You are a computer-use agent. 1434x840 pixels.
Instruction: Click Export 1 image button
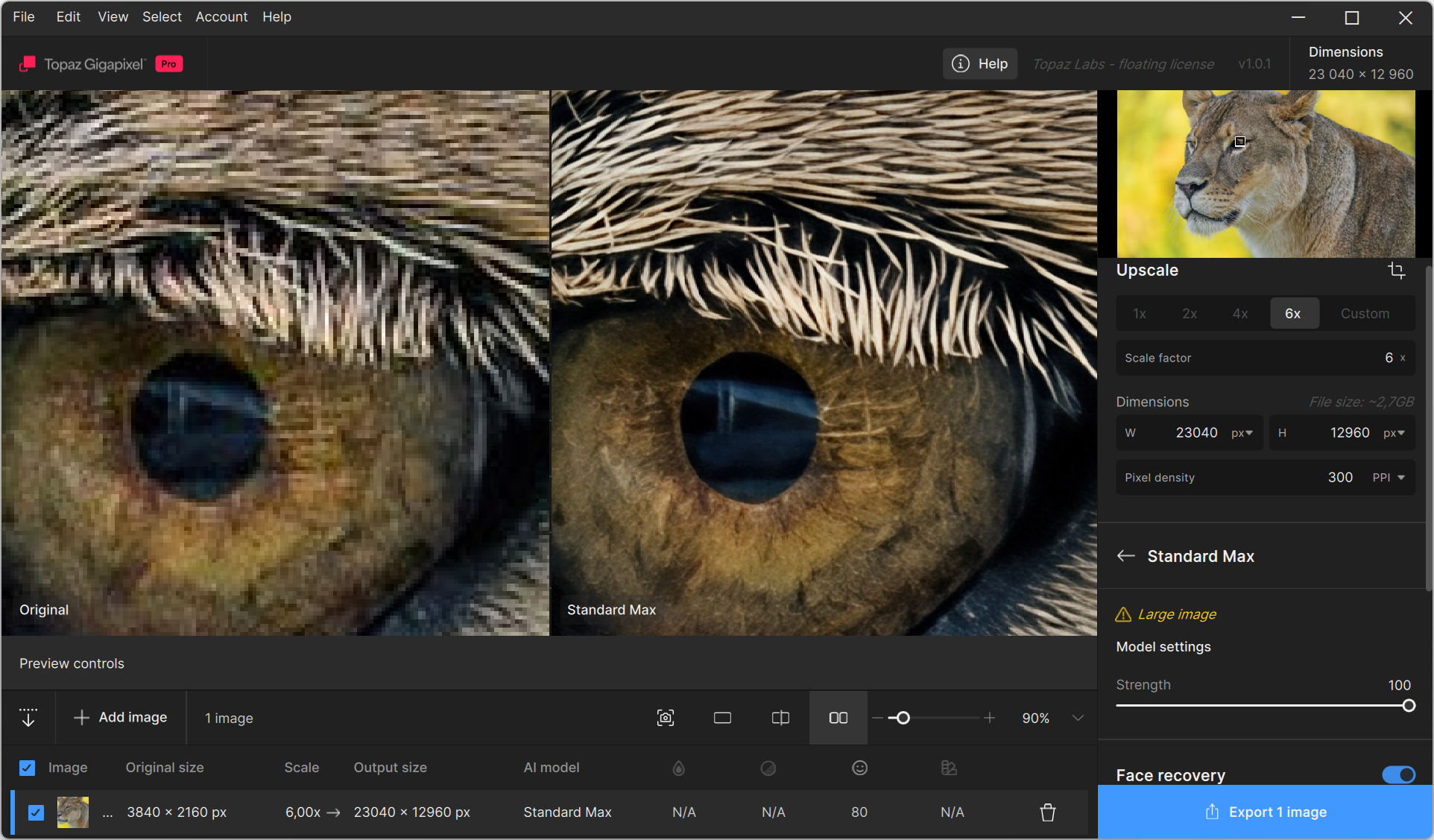coord(1266,812)
